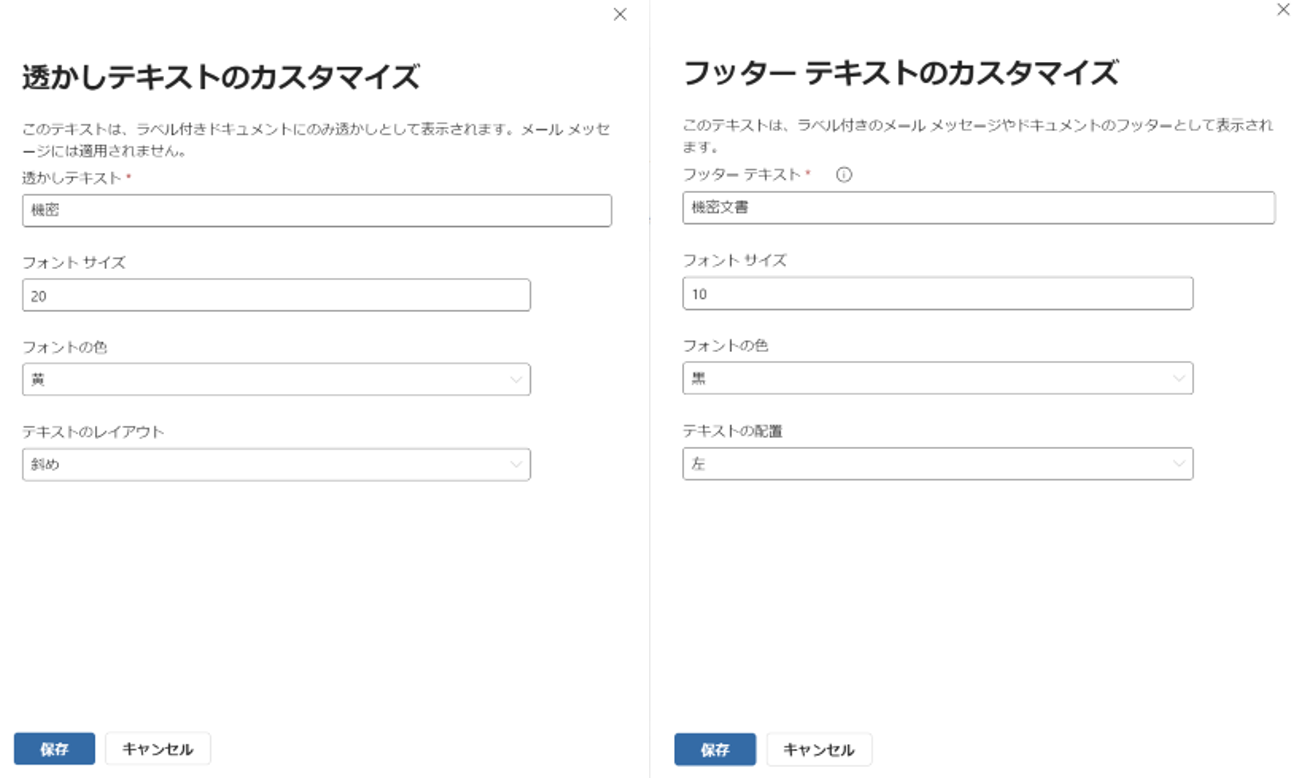The width and height of the screenshot is (1307, 778).
Task: Click the info icon beside フッター テキスト
Action: (843, 175)
